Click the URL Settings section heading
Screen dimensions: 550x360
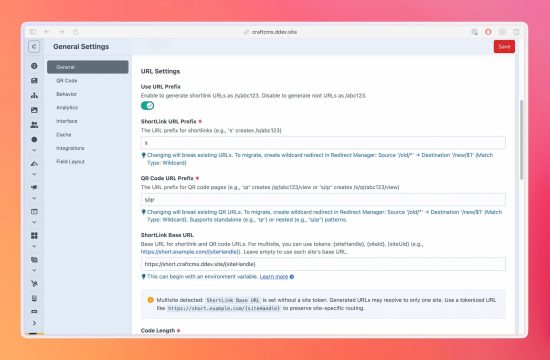pos(160,71)
